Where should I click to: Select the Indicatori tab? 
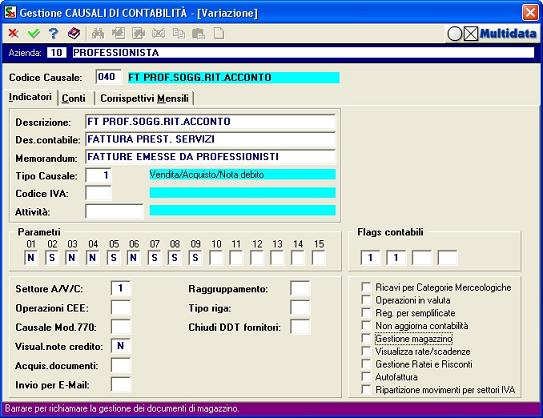pyautogui.click(x=30, y=97)
